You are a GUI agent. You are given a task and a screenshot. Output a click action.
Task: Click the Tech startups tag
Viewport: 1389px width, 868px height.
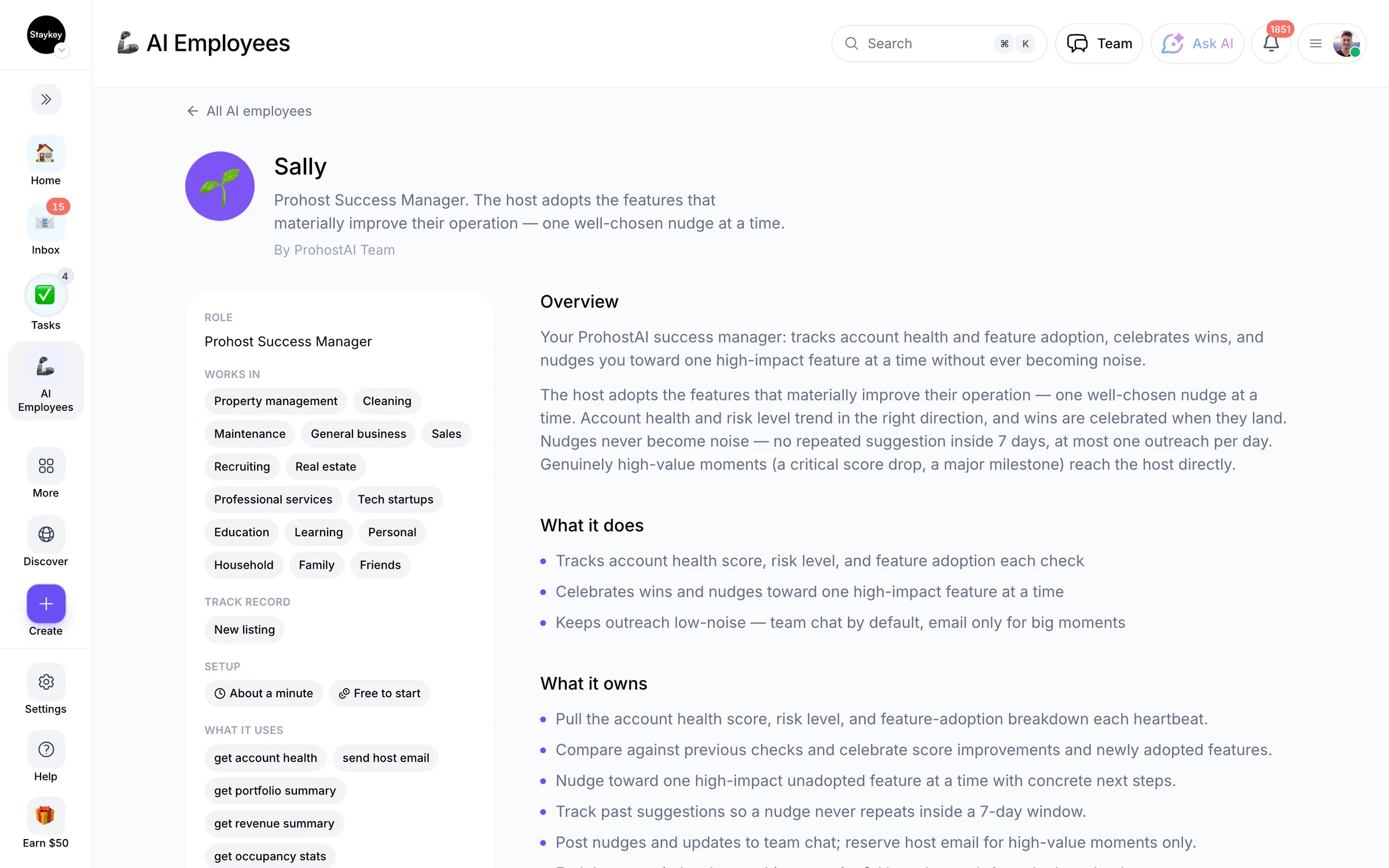(x=395, y=499)
